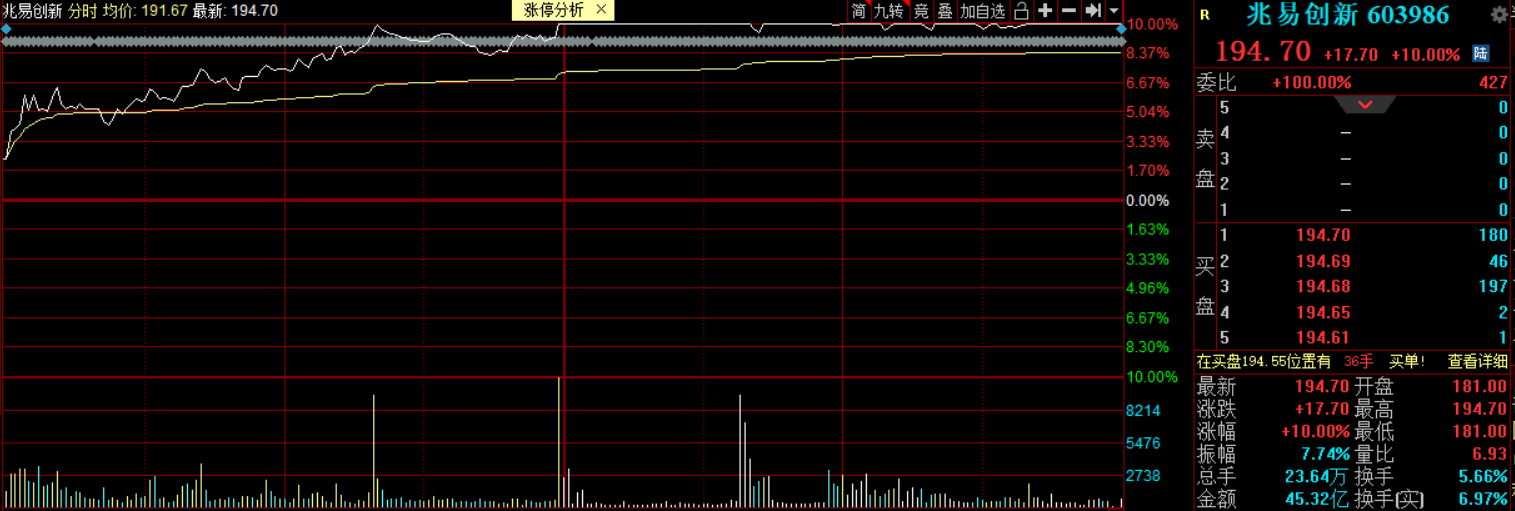Select stock name 兆易创新 603986
The image size is (1515, 511).
tap(1346, 14)
